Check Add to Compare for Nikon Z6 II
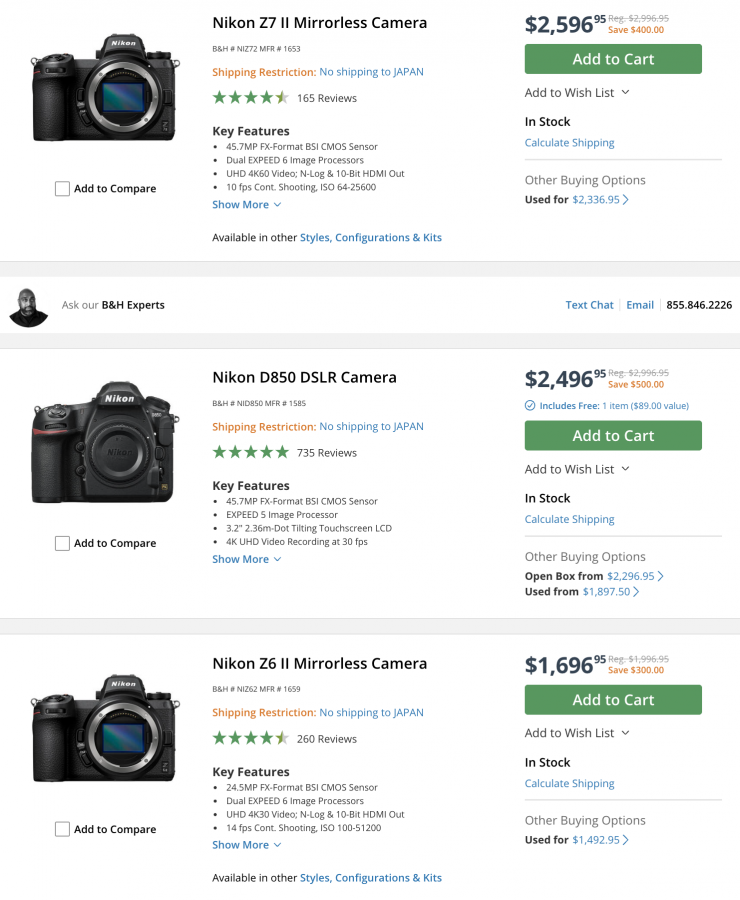This screenshot has width=740, height=900. 63,829
